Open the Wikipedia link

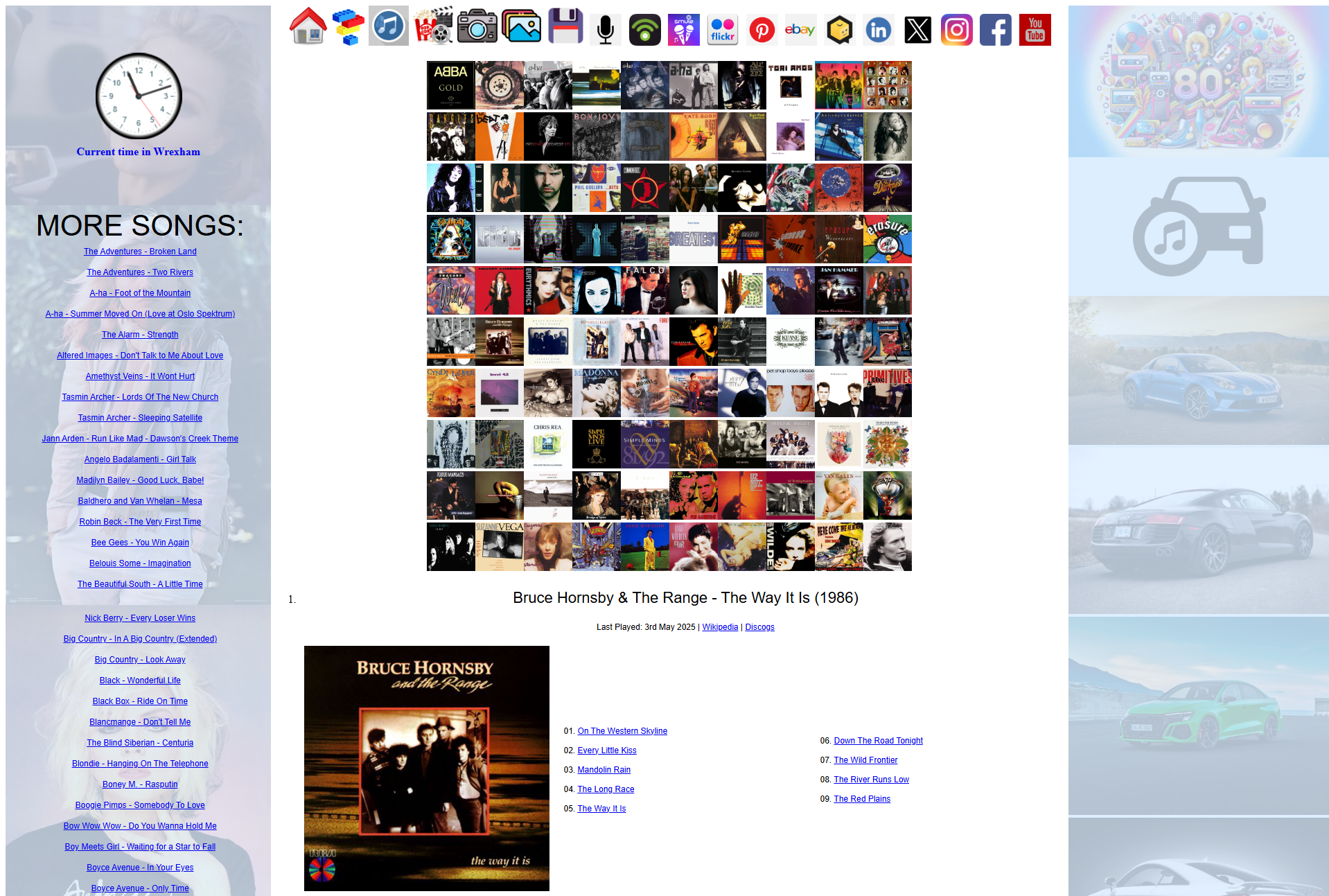pyautogui.click(x=720, y=627)
